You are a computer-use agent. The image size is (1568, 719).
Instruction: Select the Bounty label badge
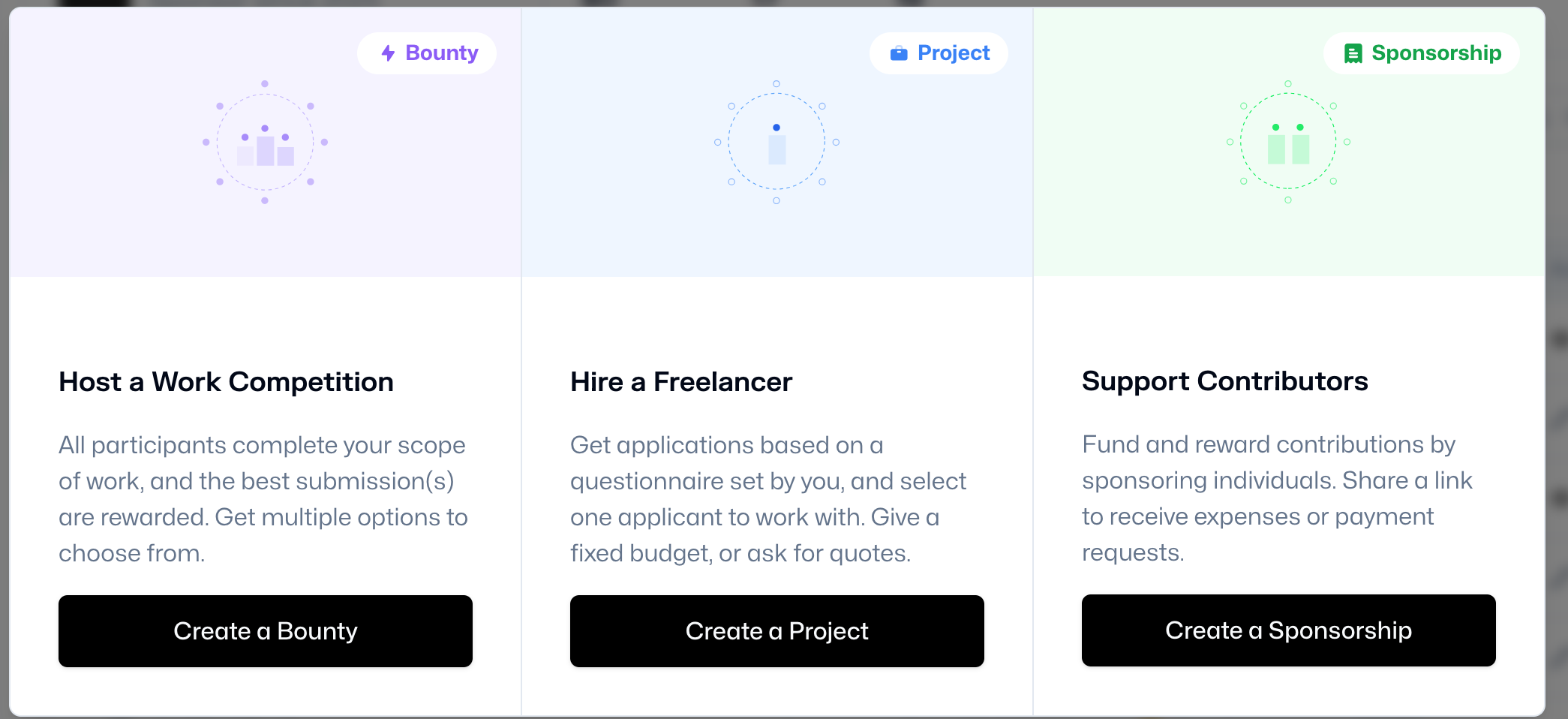coord(427,53)
